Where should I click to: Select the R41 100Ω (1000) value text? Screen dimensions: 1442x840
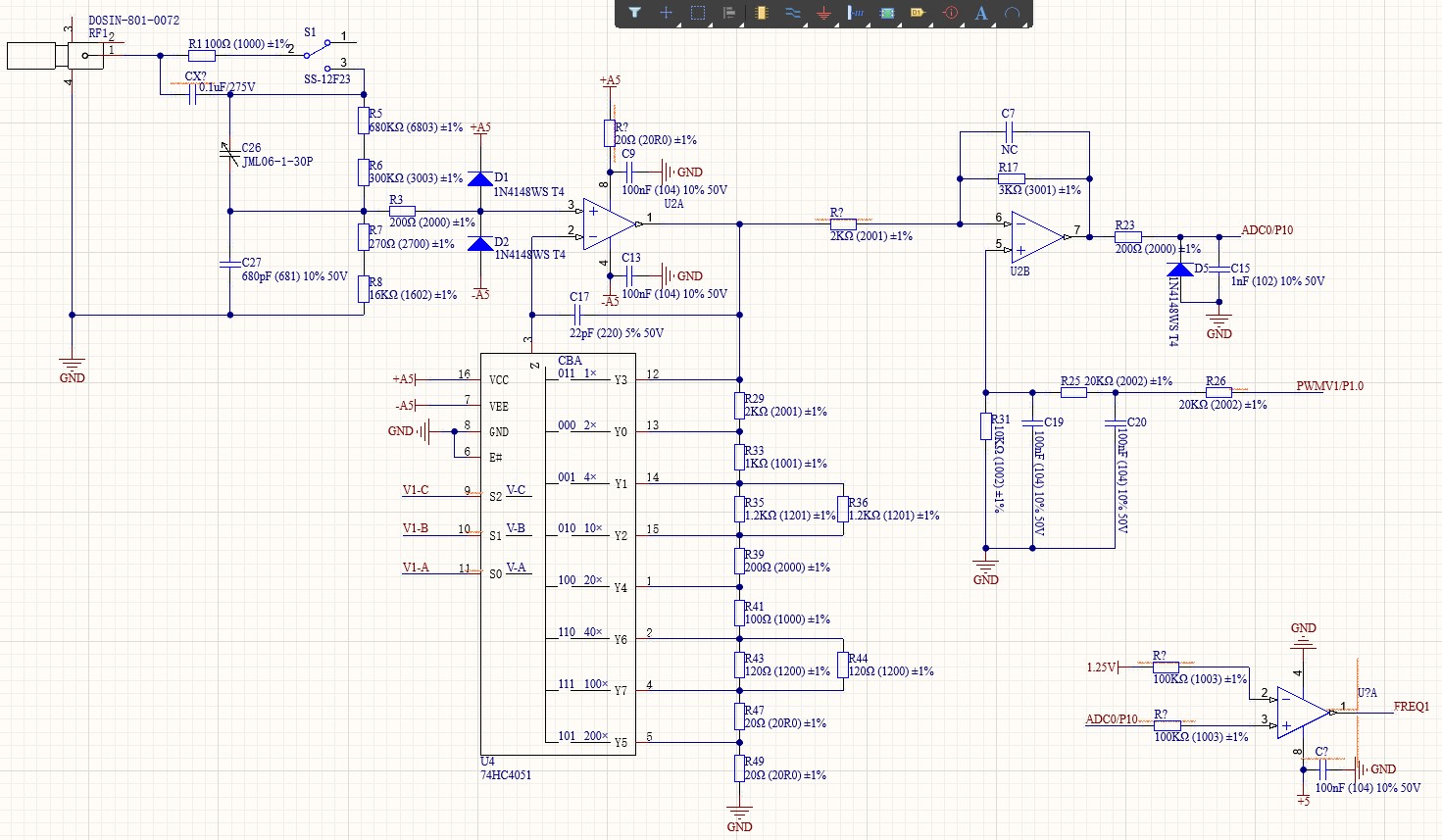tap(787, 619)
